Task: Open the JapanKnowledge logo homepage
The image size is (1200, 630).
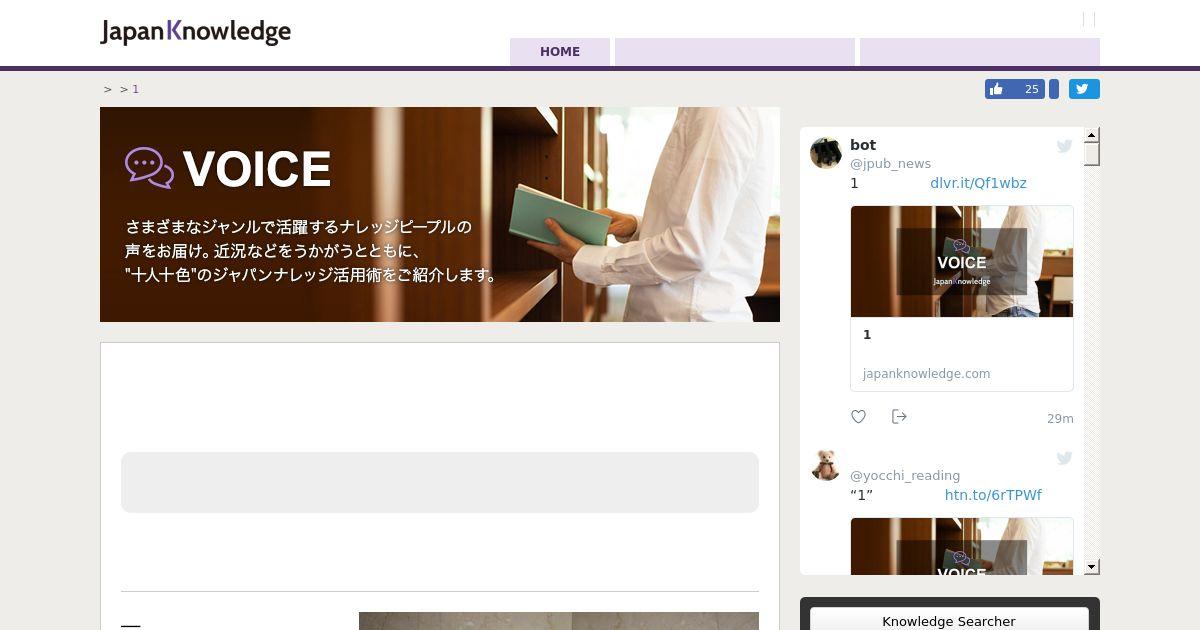Action: click(195, 31)
